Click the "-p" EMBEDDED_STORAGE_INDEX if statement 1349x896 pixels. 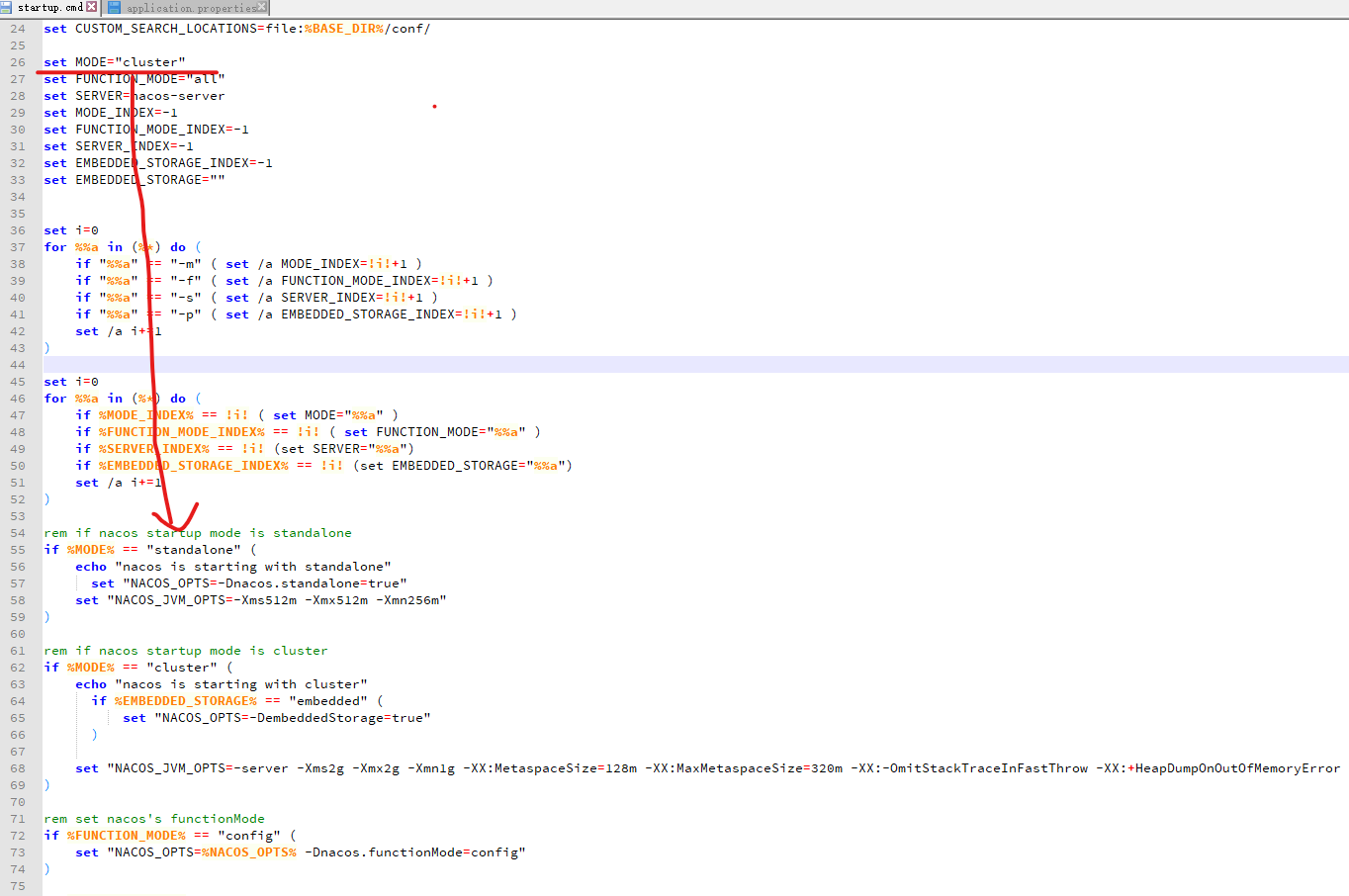point(296,314)
